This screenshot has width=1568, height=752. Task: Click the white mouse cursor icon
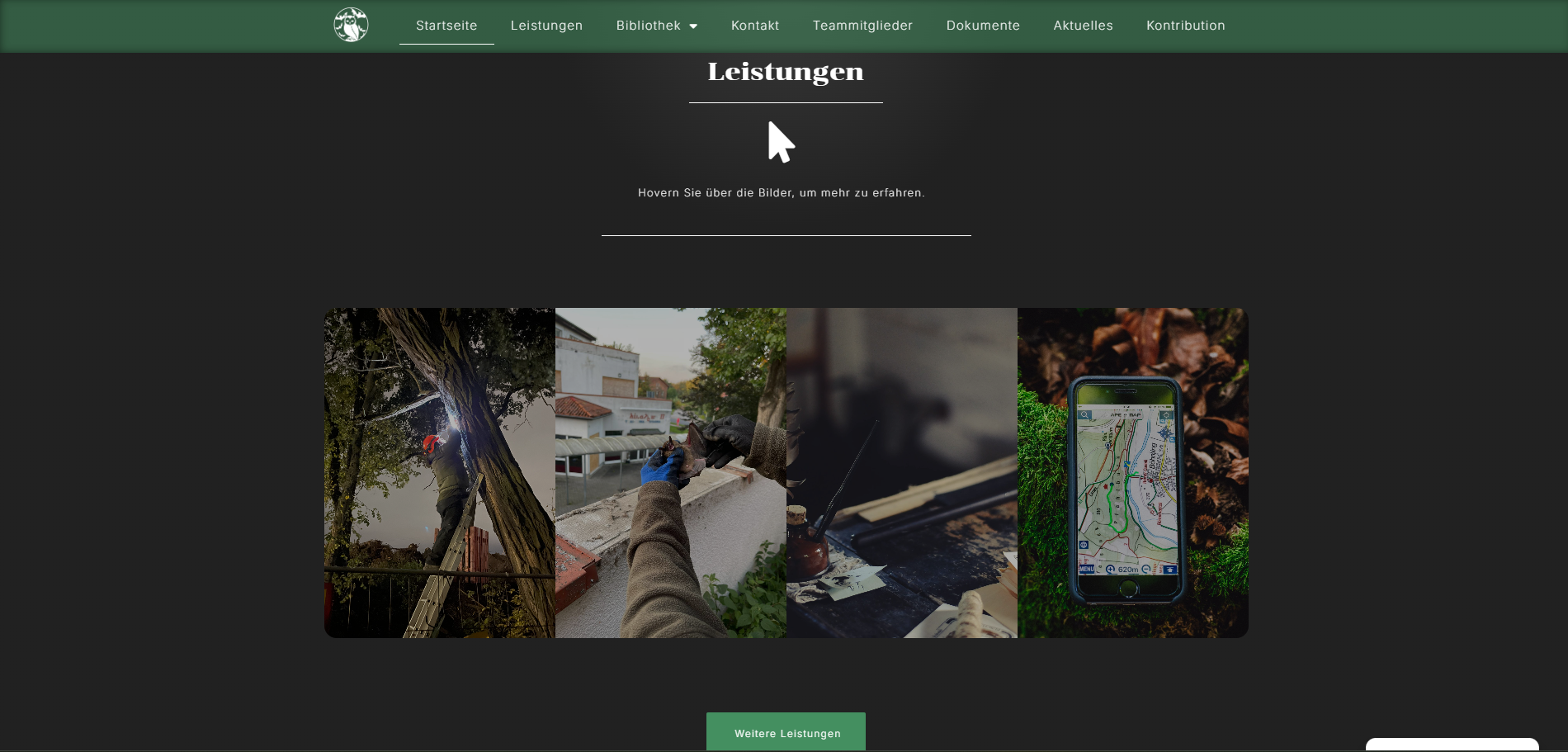781,142
